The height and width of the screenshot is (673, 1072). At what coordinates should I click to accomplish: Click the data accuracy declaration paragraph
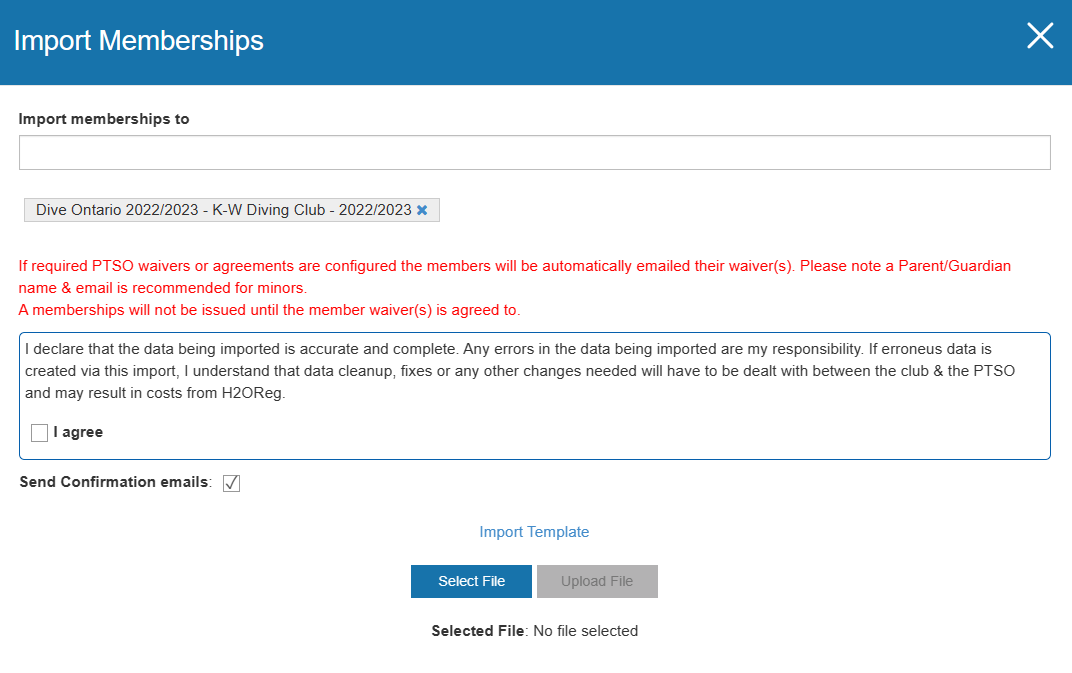[x=520, y=372]
